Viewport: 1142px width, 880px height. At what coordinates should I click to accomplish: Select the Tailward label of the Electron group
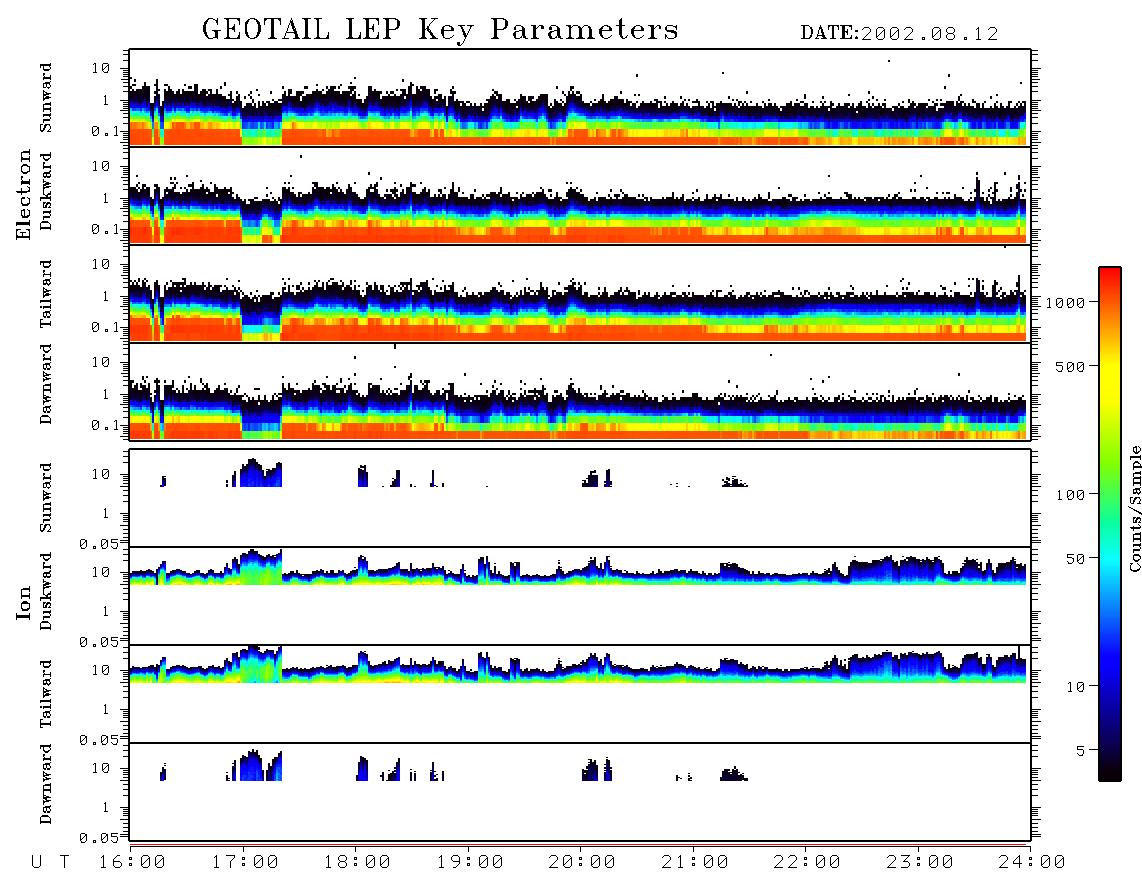click(x=46, y=294)
